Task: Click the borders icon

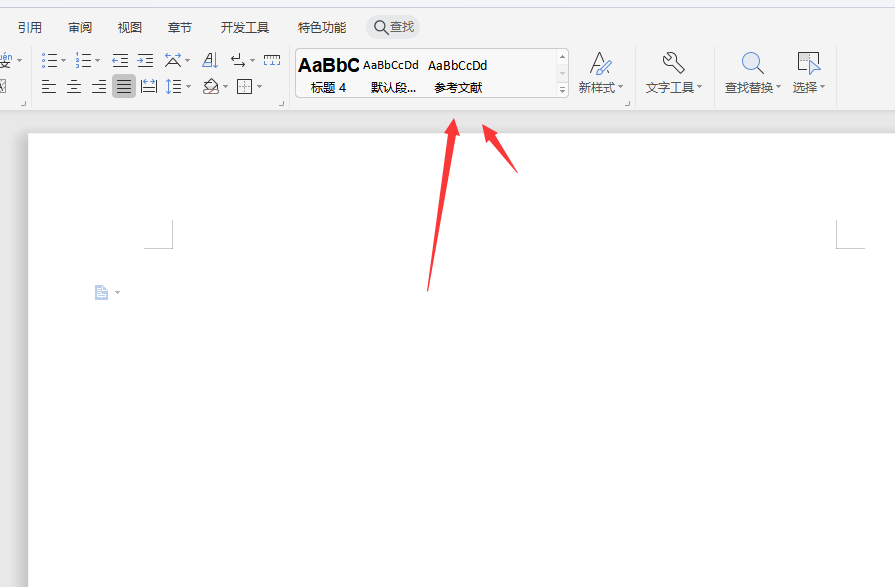Action: pyautogui.click(x=244, y=87)
